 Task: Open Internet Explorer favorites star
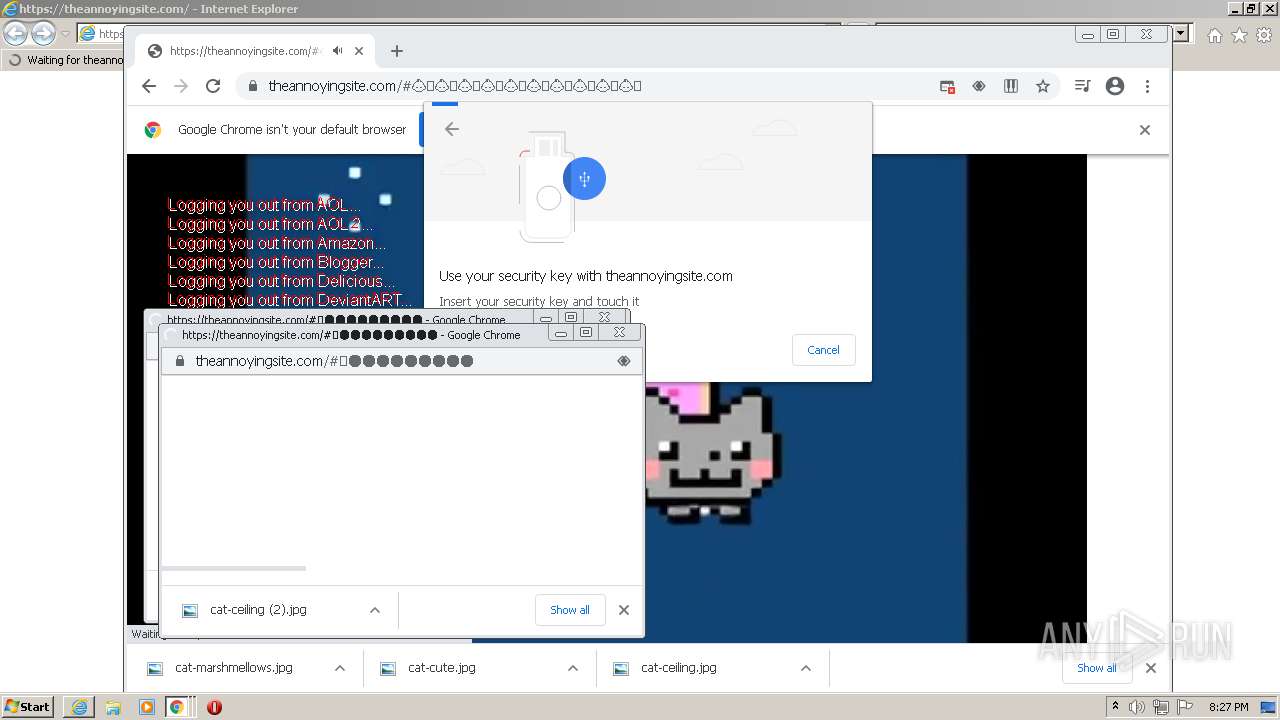tap(1239, 35)
